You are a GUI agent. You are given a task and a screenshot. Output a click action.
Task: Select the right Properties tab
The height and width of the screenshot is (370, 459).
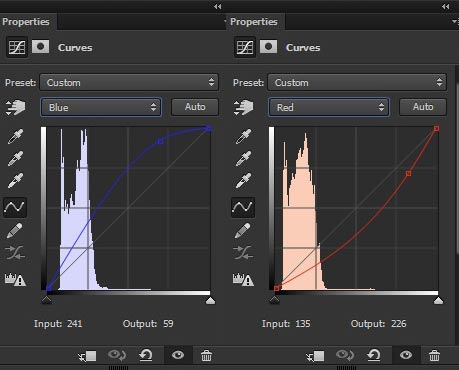pyautogui.click(x=254, y=22)
